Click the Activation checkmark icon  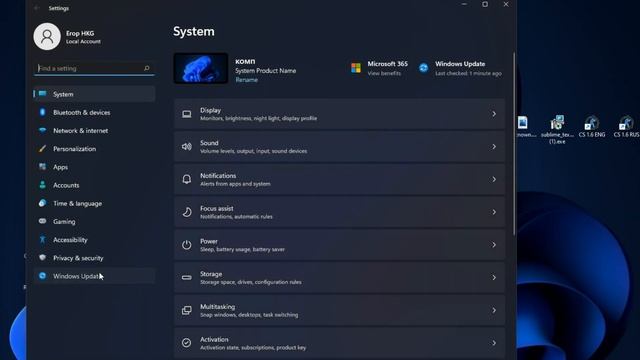(187, 343)
